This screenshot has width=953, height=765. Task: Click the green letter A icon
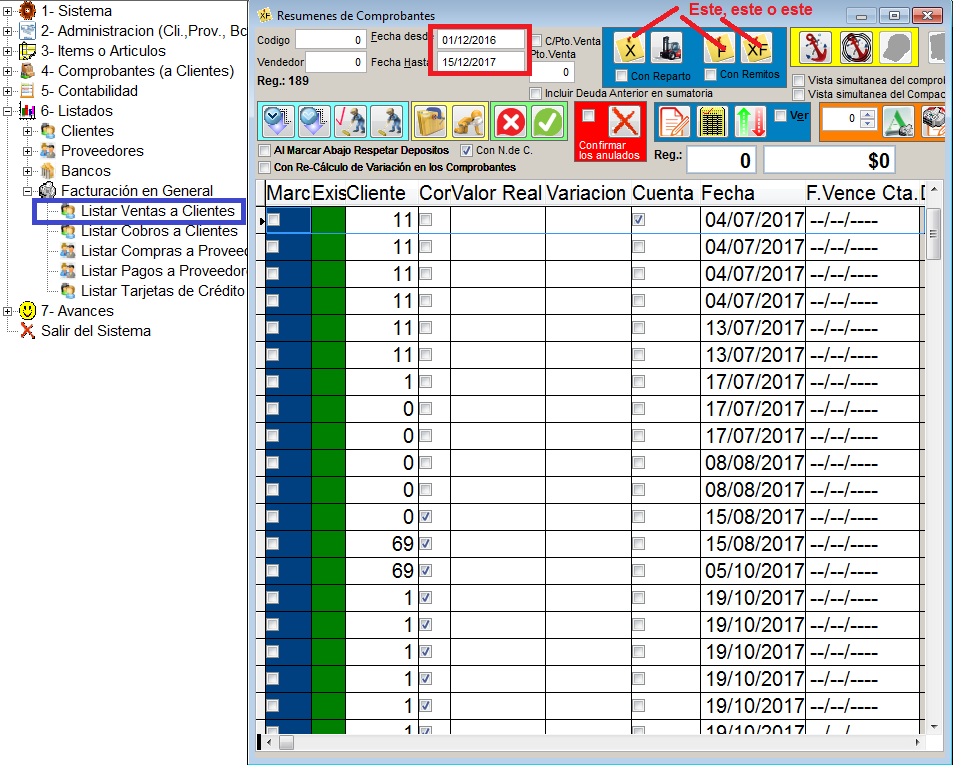(x=898, y=121)
